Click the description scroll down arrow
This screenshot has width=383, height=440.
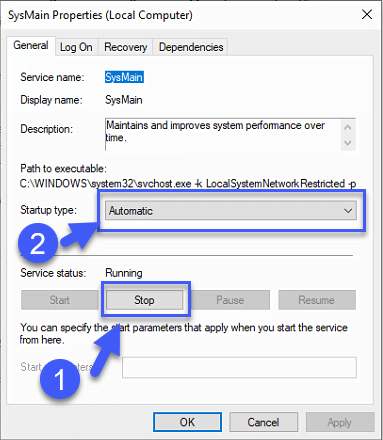[348, 143]
